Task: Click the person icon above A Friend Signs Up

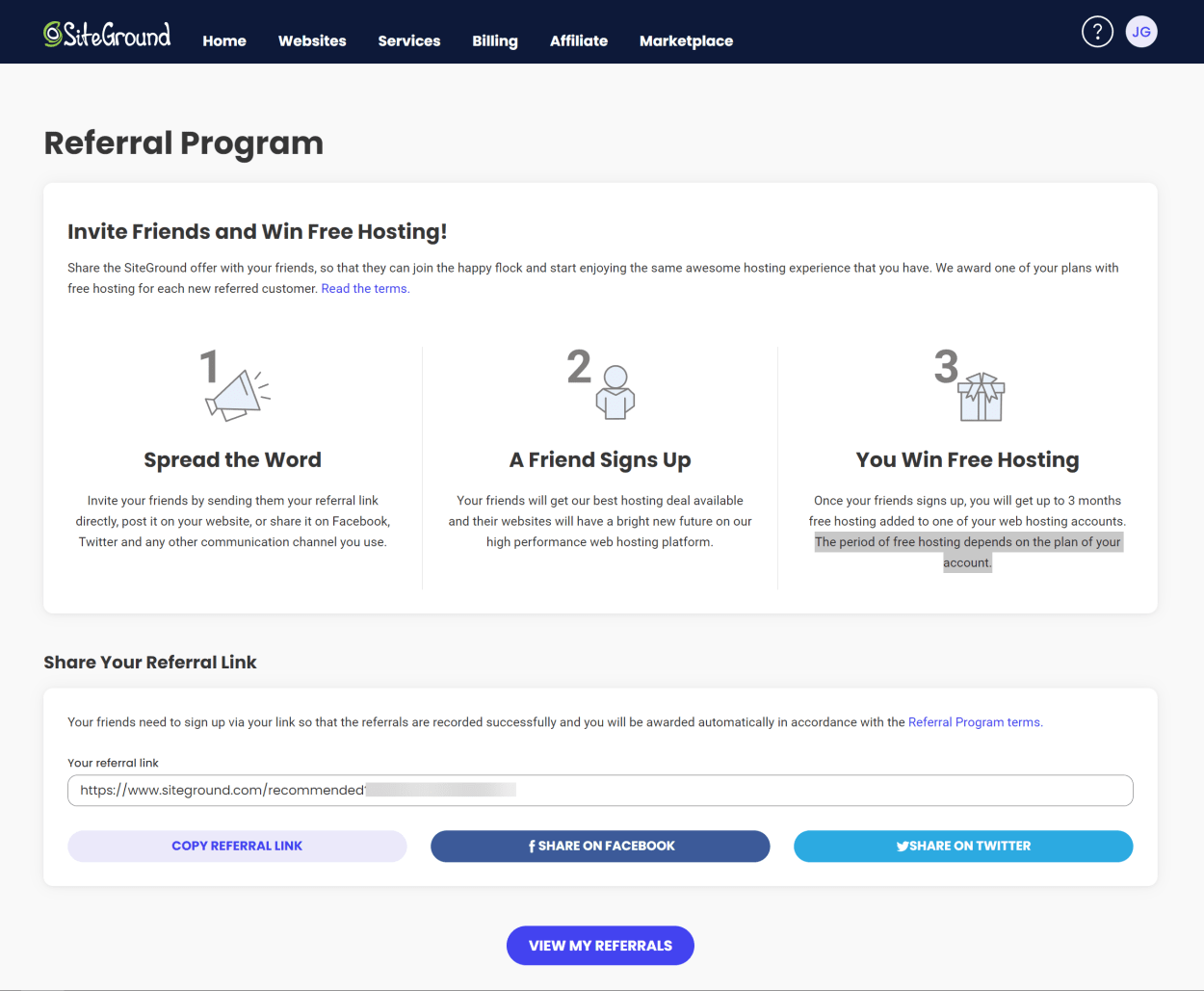Action: [x=615, y=392]
